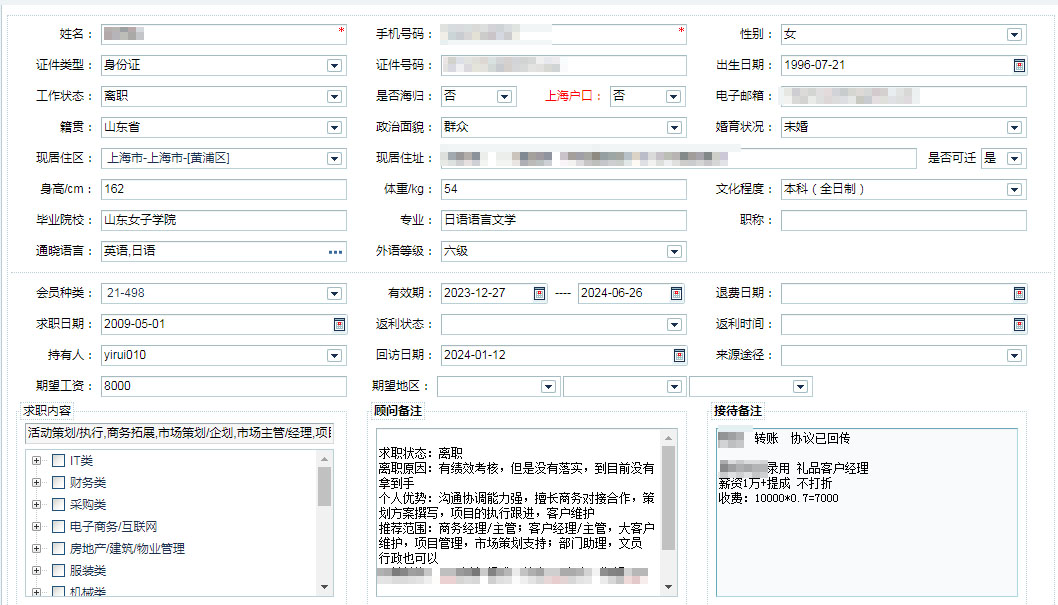This screenshot has width=1058, height=605.
Task: Click the 顾问备注 scrollbar down arrow
Action: tap(669, 587)
